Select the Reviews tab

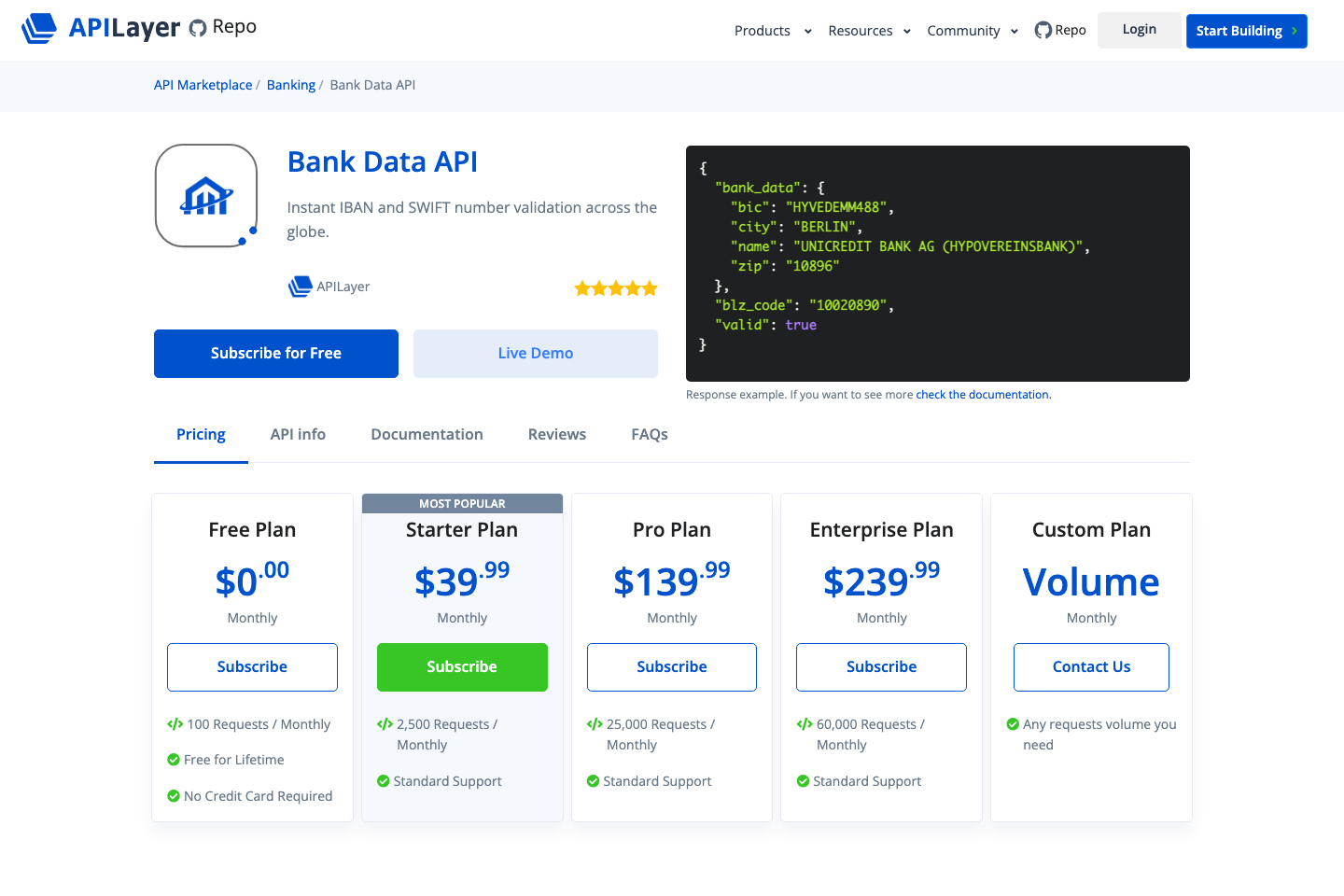click(556, 434)
